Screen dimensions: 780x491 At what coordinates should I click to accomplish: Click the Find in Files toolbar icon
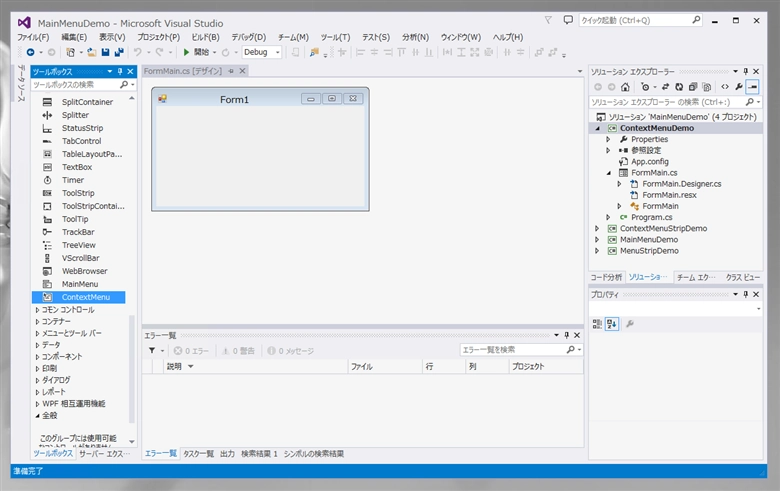coord(314,52)
